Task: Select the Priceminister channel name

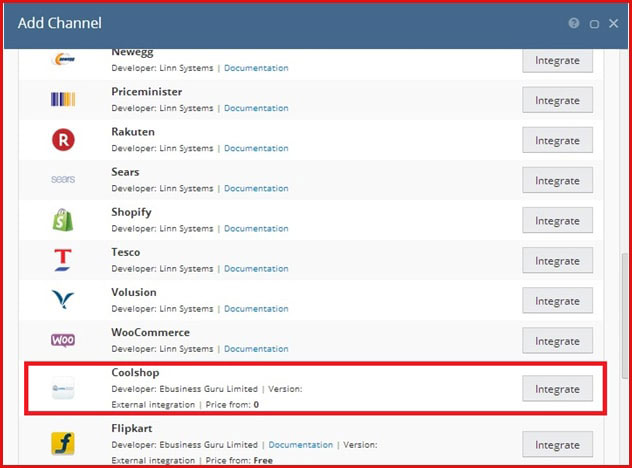Action: point(147,92)
